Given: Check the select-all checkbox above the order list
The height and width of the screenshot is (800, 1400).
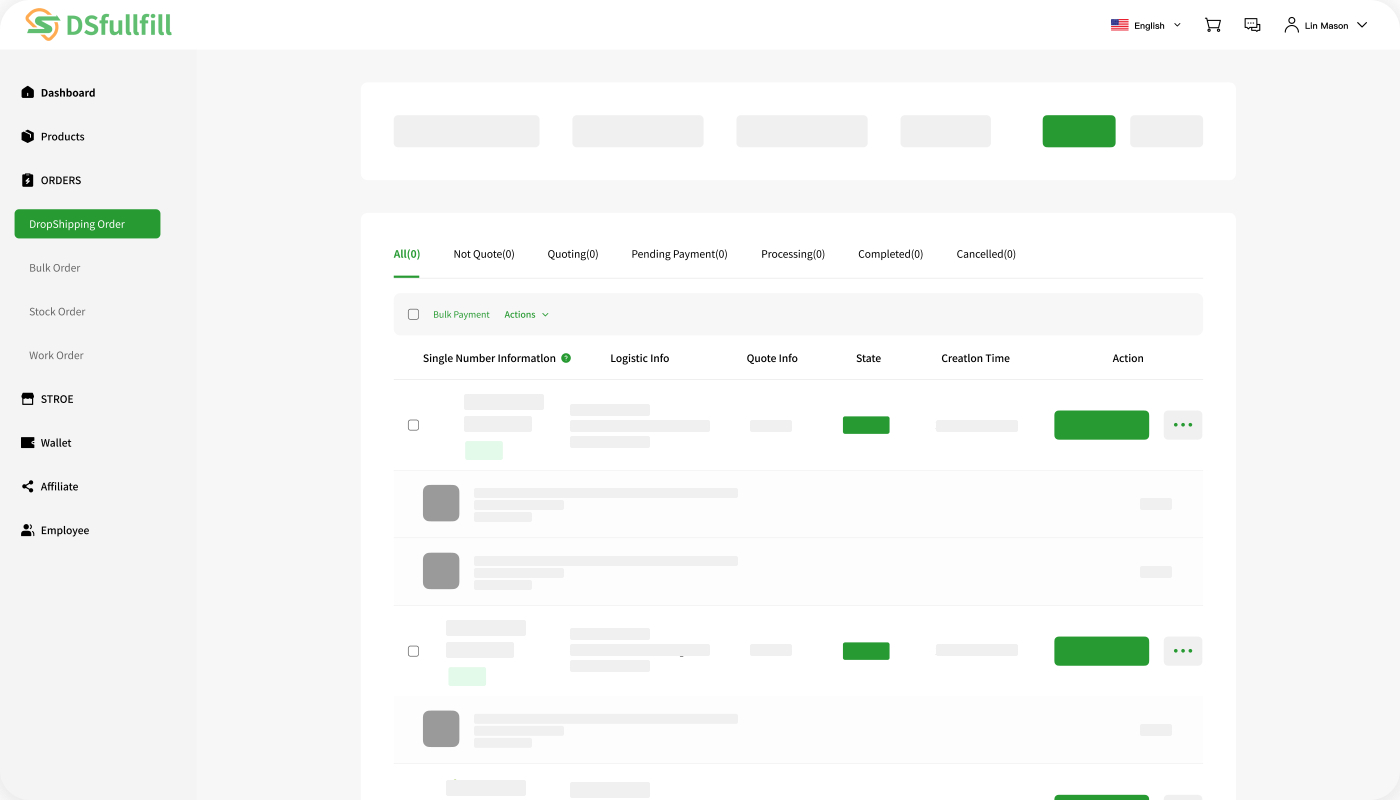Looking at the screenshot, I should point(413,314).
